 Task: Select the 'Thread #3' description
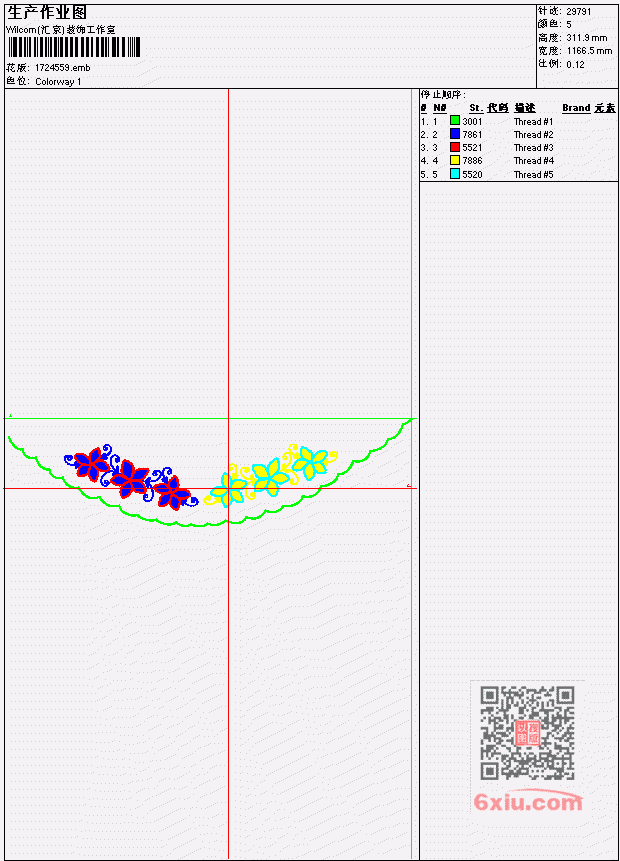point(533,148)
